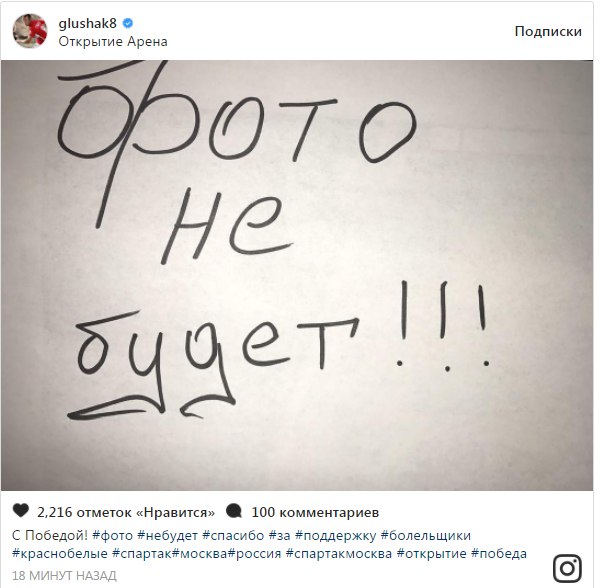Open the 100 комментариев link
The height and width of the screenshot is (588, 601).
pyautogui.click(x=315, y=512)
